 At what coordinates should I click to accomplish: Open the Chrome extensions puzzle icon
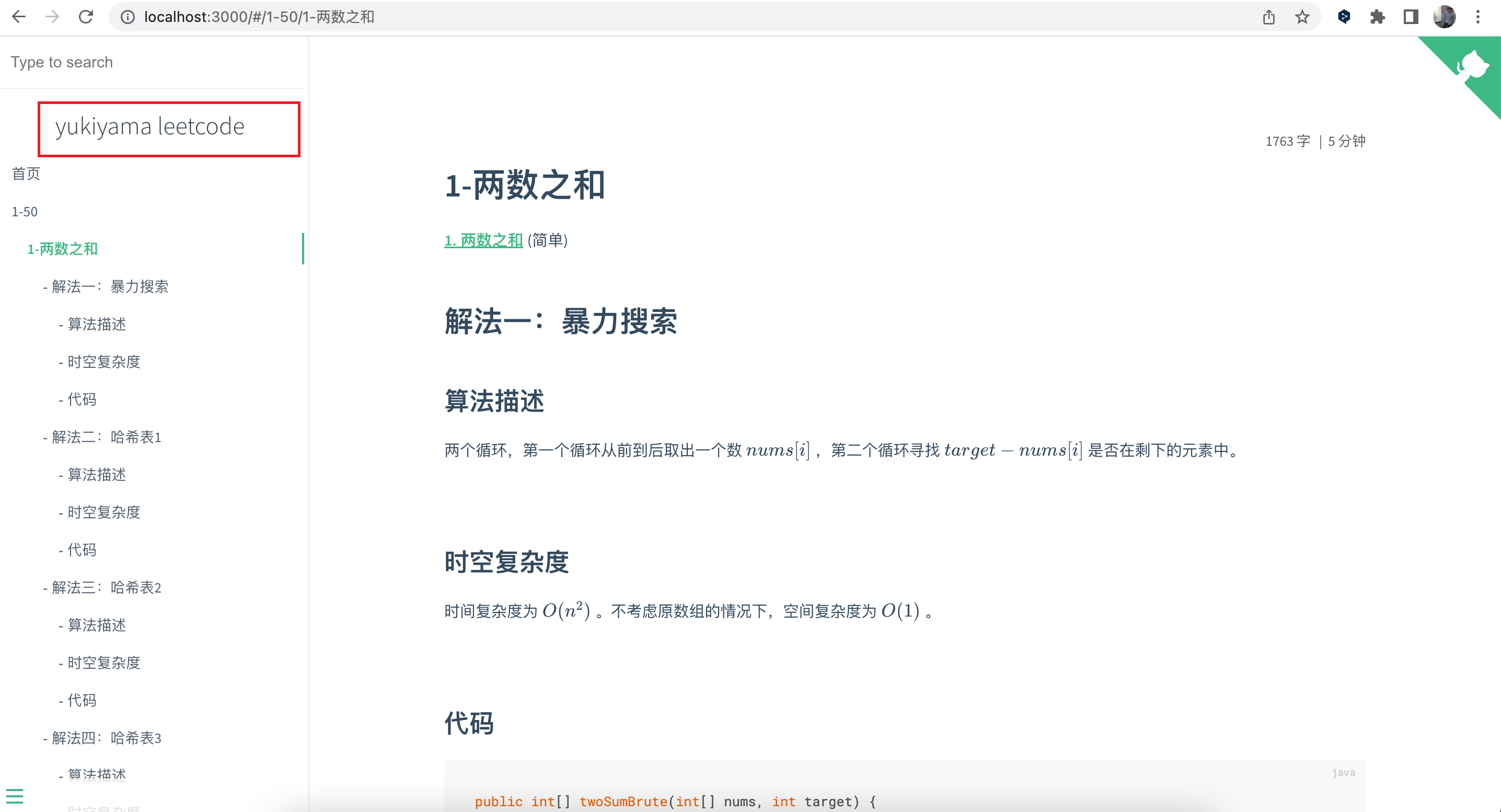[1378, 17]
